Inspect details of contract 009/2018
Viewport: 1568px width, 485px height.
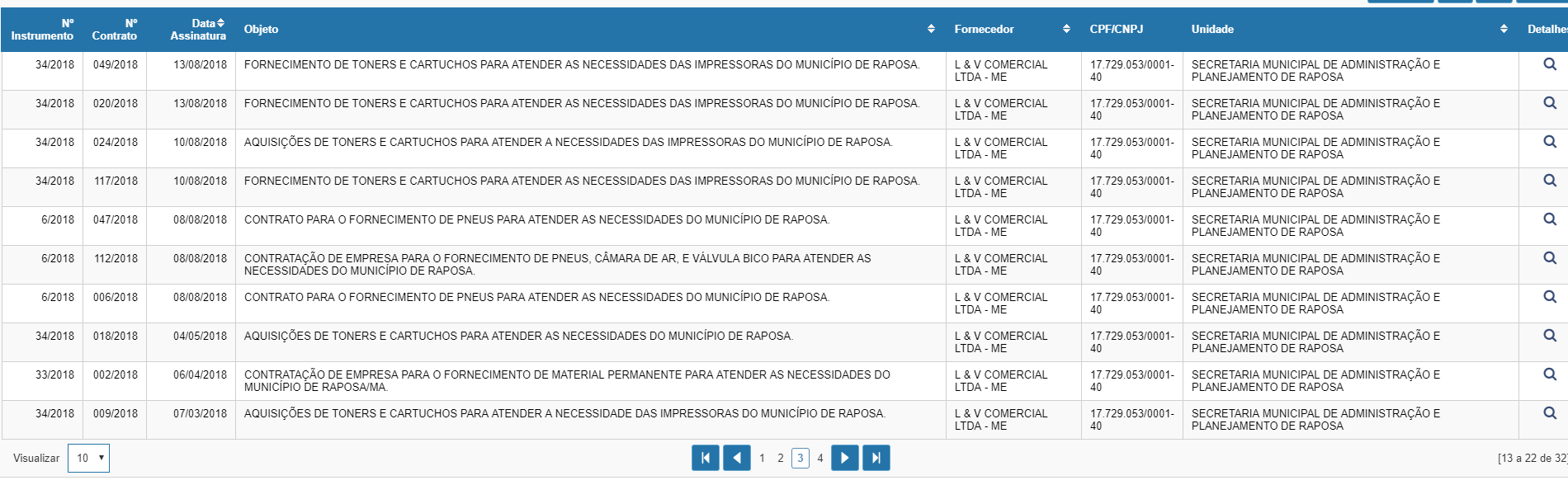click(x=1549, y=413)
